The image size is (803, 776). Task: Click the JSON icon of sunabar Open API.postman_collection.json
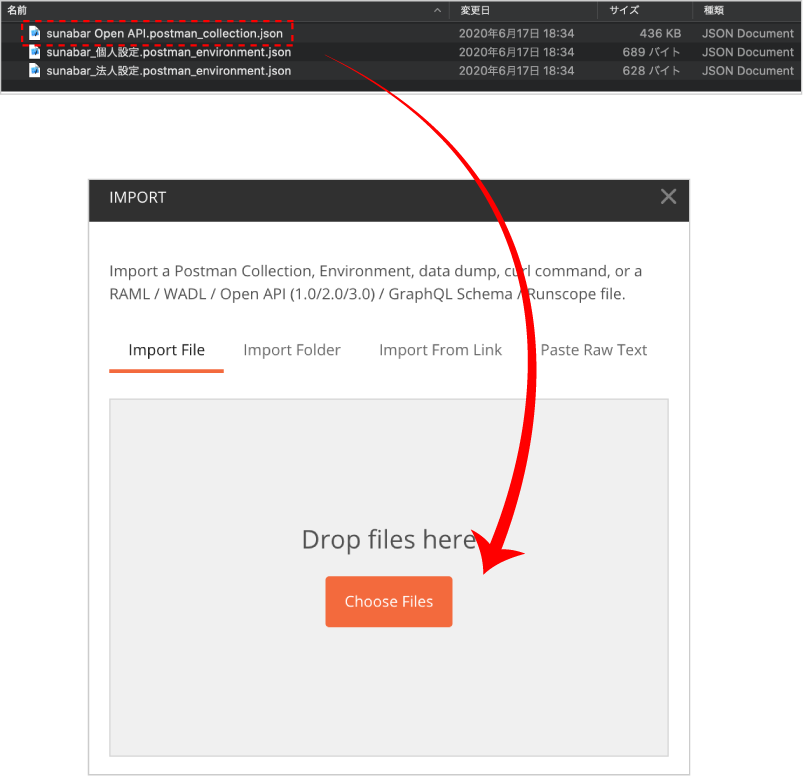coord(34,33)
